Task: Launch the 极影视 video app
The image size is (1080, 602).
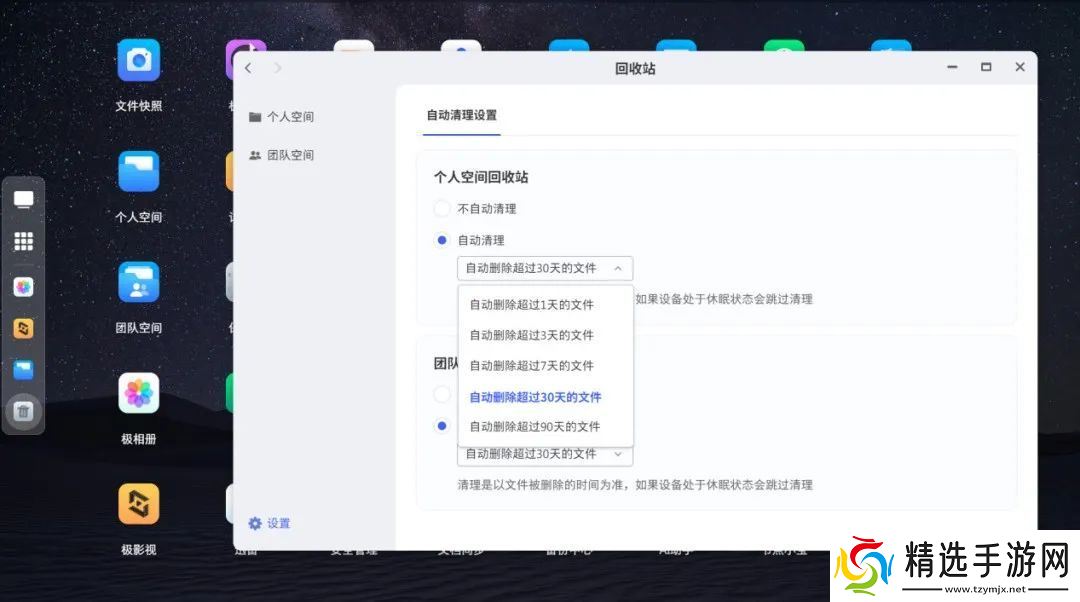Action: (138, 505)
